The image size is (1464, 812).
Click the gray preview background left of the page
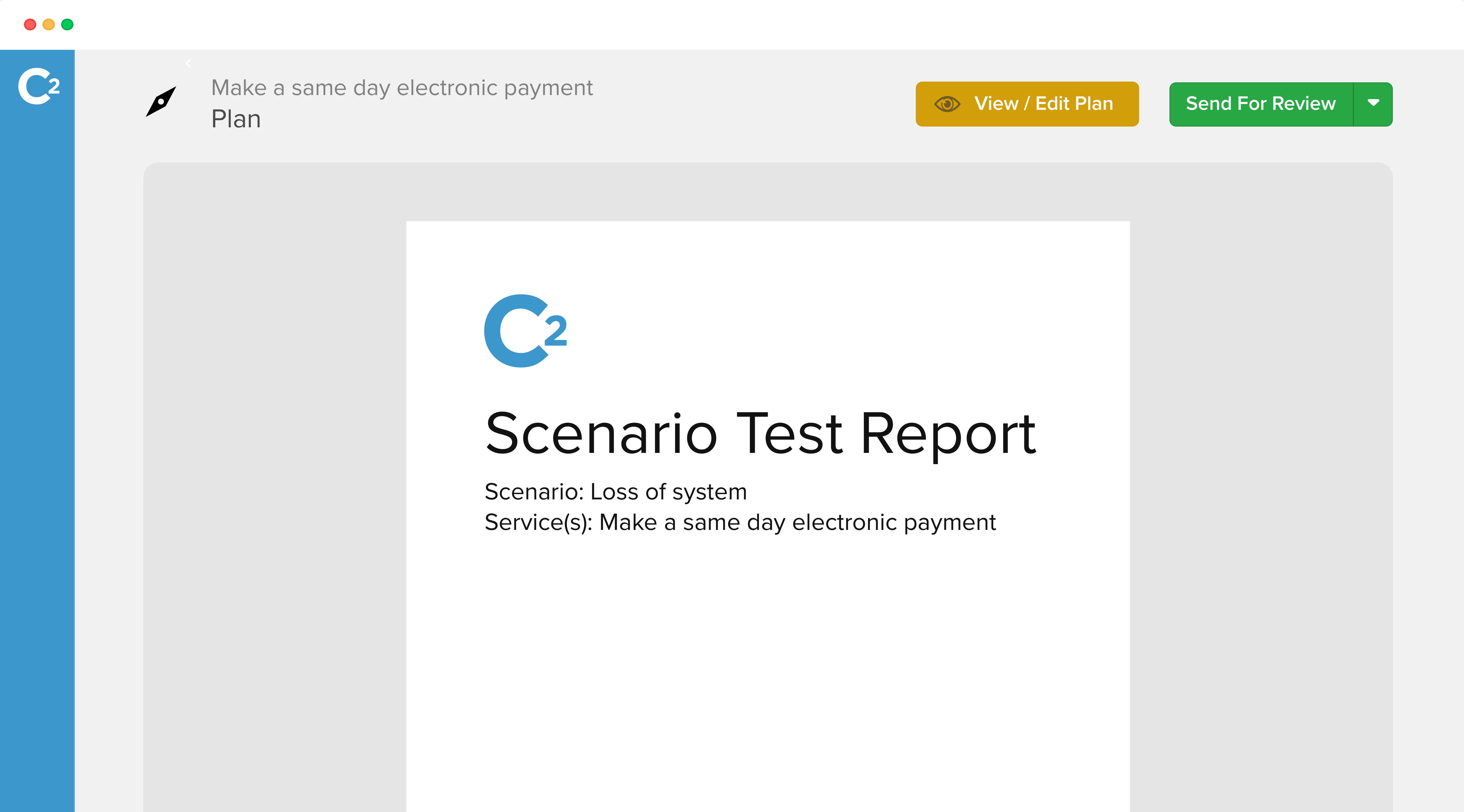273,483
